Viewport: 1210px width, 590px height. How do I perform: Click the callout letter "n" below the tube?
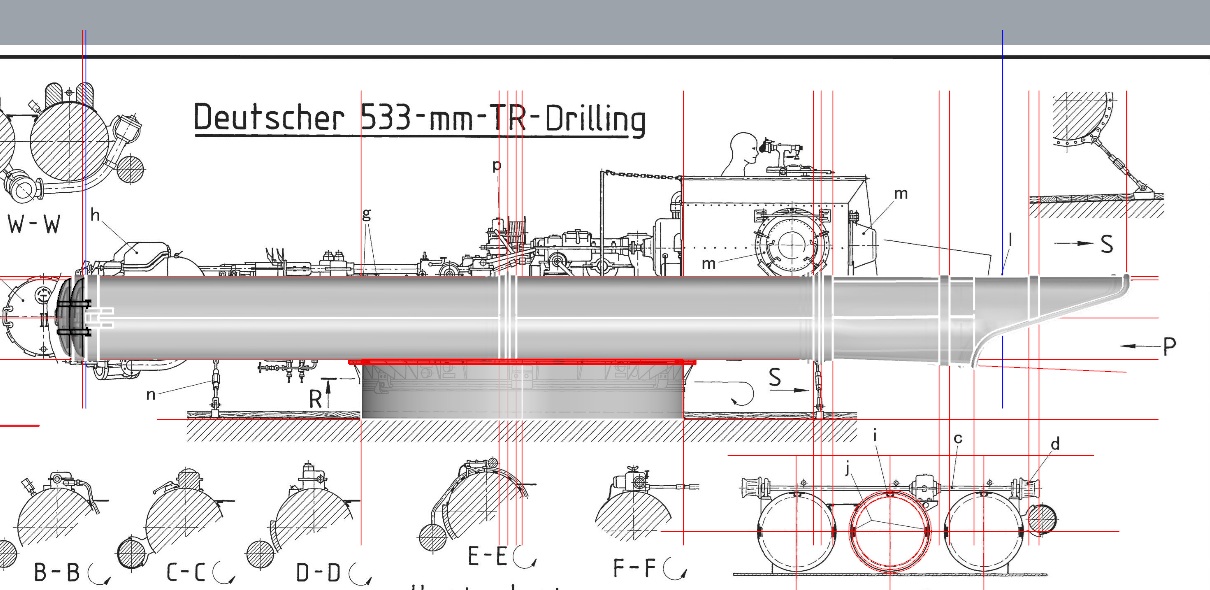(151, 394)
